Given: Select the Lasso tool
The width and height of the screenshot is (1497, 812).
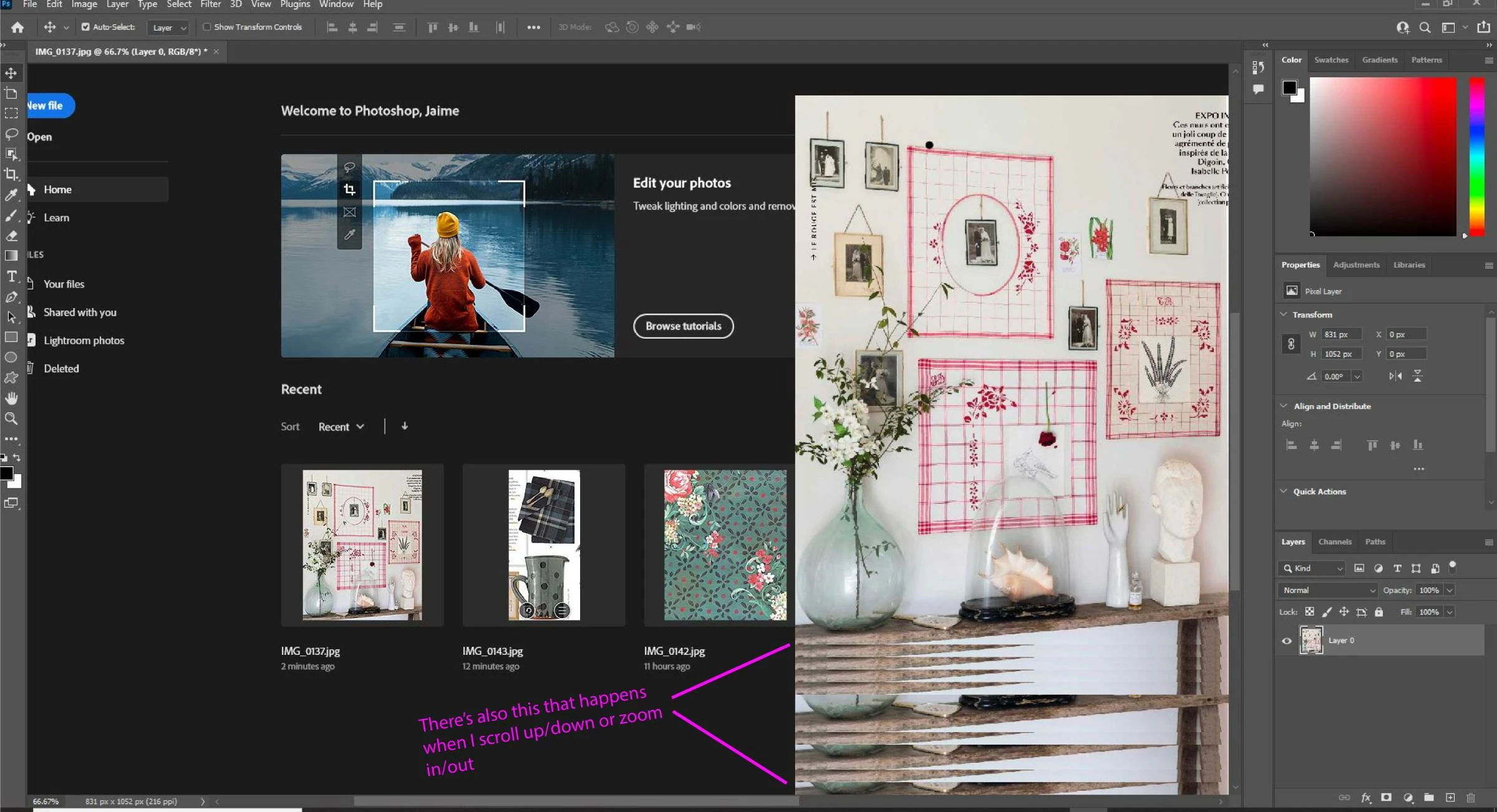Looking at the screenshot, I should click(11, 133).
